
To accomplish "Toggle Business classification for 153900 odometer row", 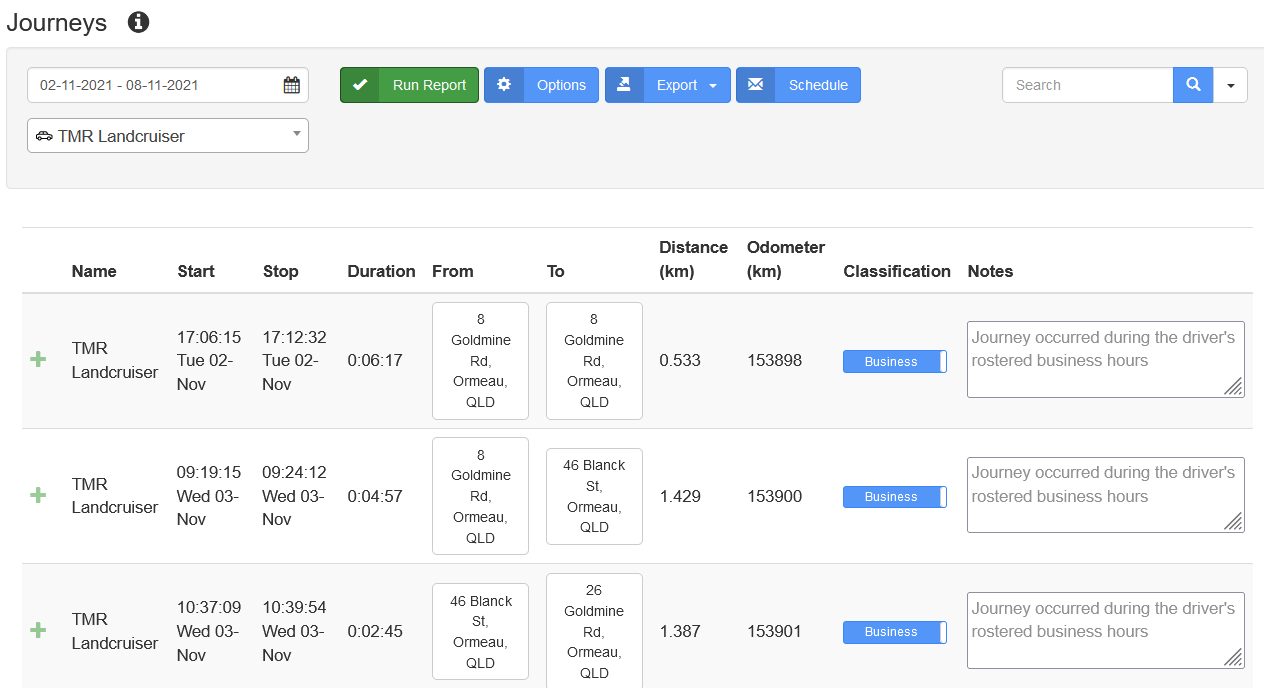I will [x=895, y=496].
